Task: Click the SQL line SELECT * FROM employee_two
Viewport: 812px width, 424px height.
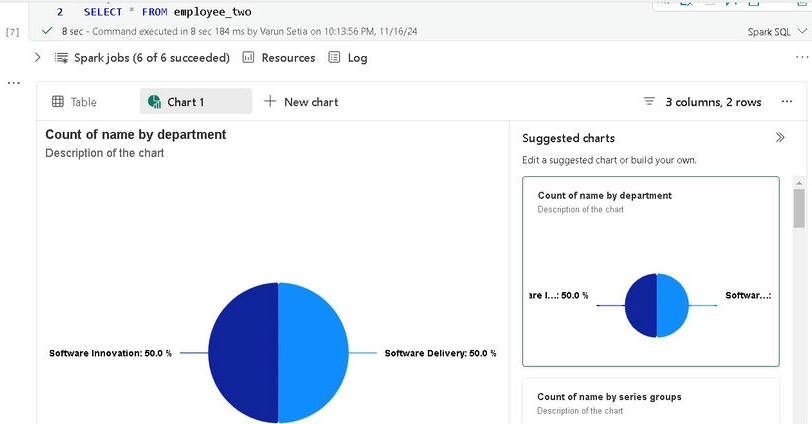Action: tap(168, 12)
